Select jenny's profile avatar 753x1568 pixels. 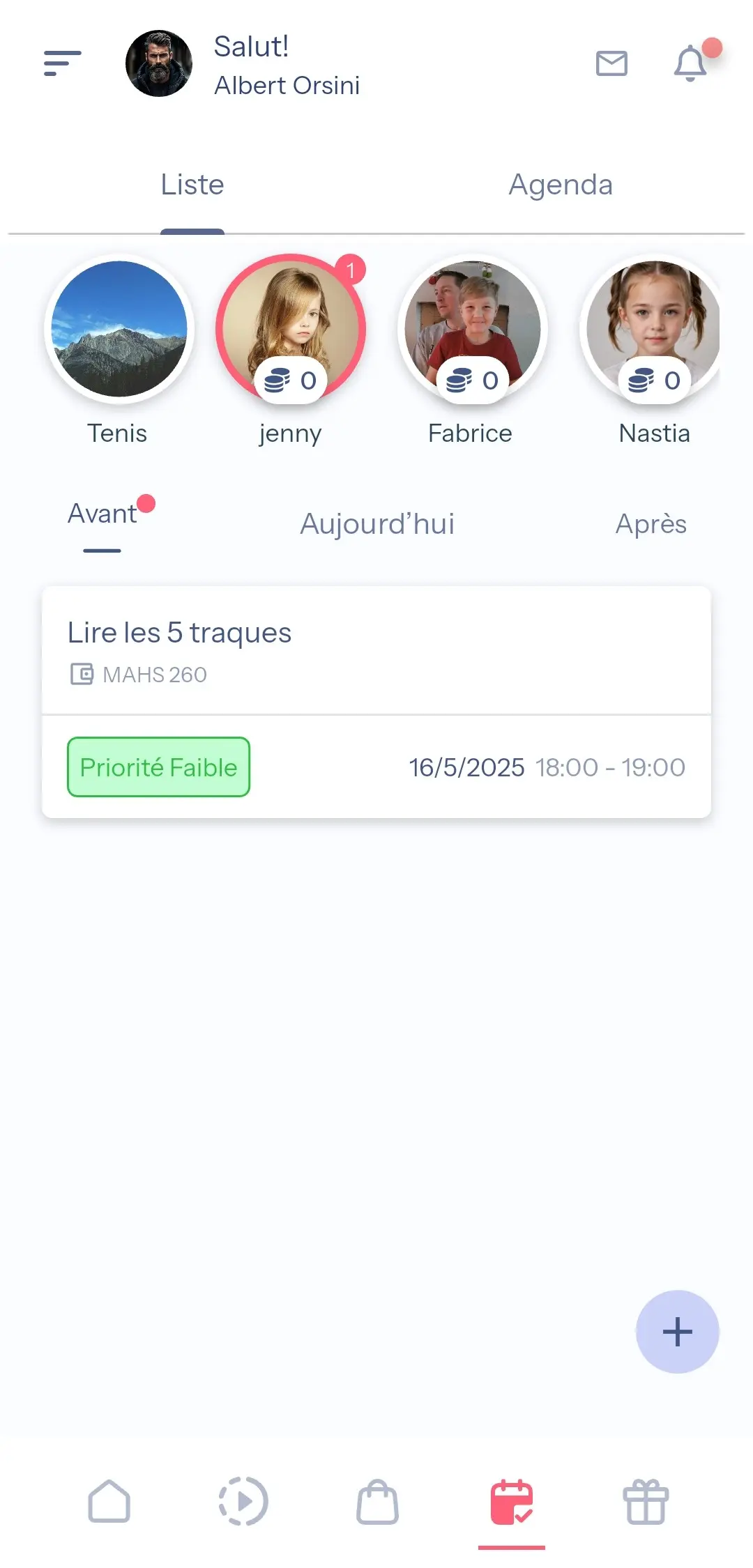tap(291, 329)
